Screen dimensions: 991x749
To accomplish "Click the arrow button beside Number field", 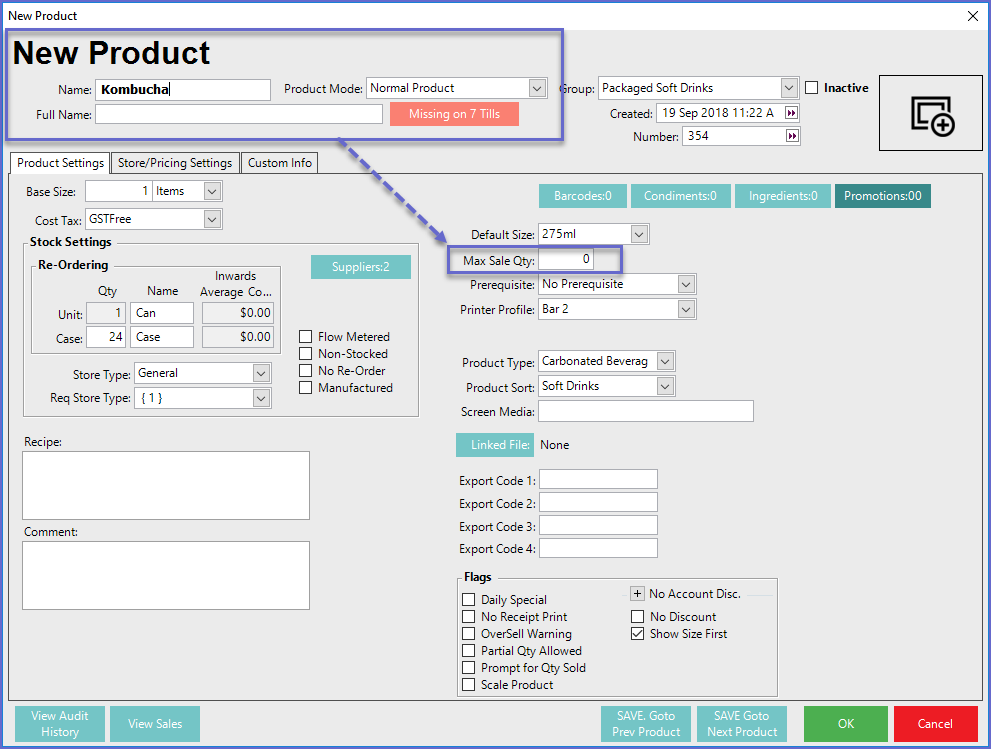I will (792, 136).
